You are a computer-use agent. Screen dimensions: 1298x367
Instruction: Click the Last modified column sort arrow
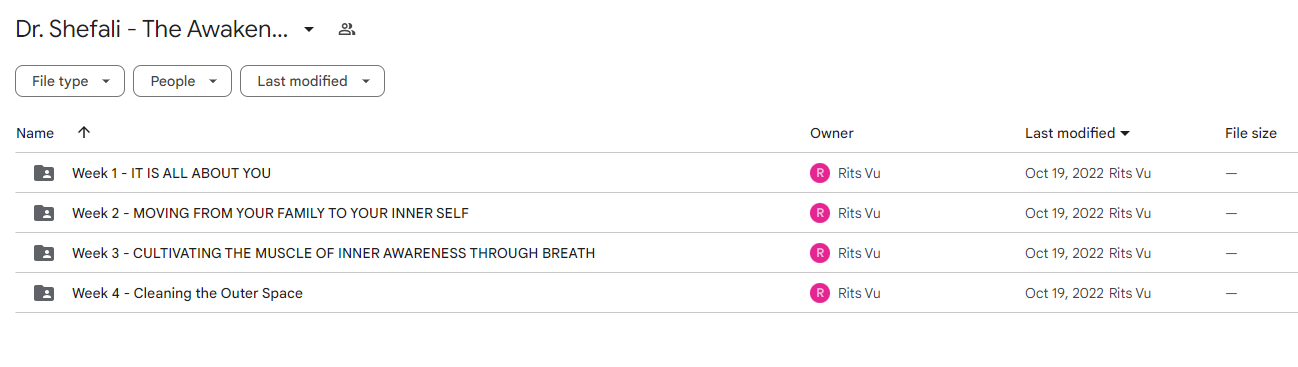pyautogui.click(x=1125, y=133)
